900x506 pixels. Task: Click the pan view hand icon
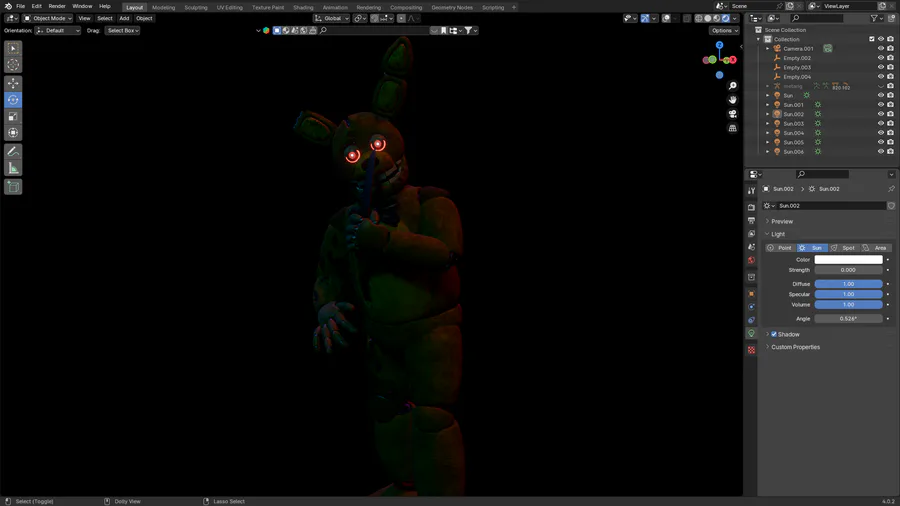[732, 100]
